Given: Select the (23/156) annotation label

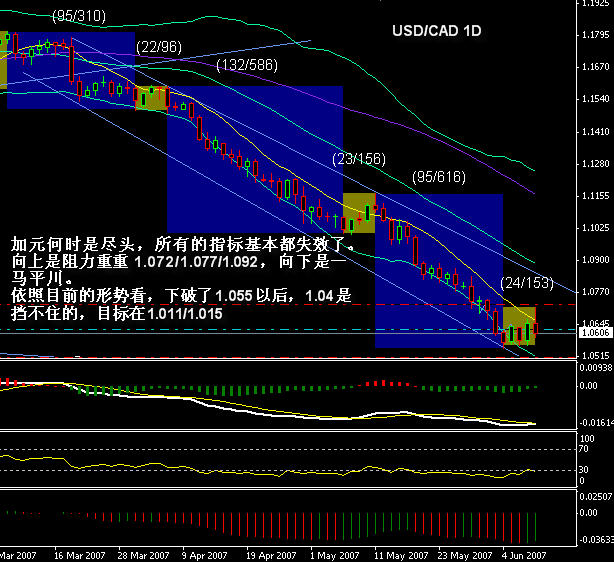Looking at the screenshot, I should (x=359, y=159).
